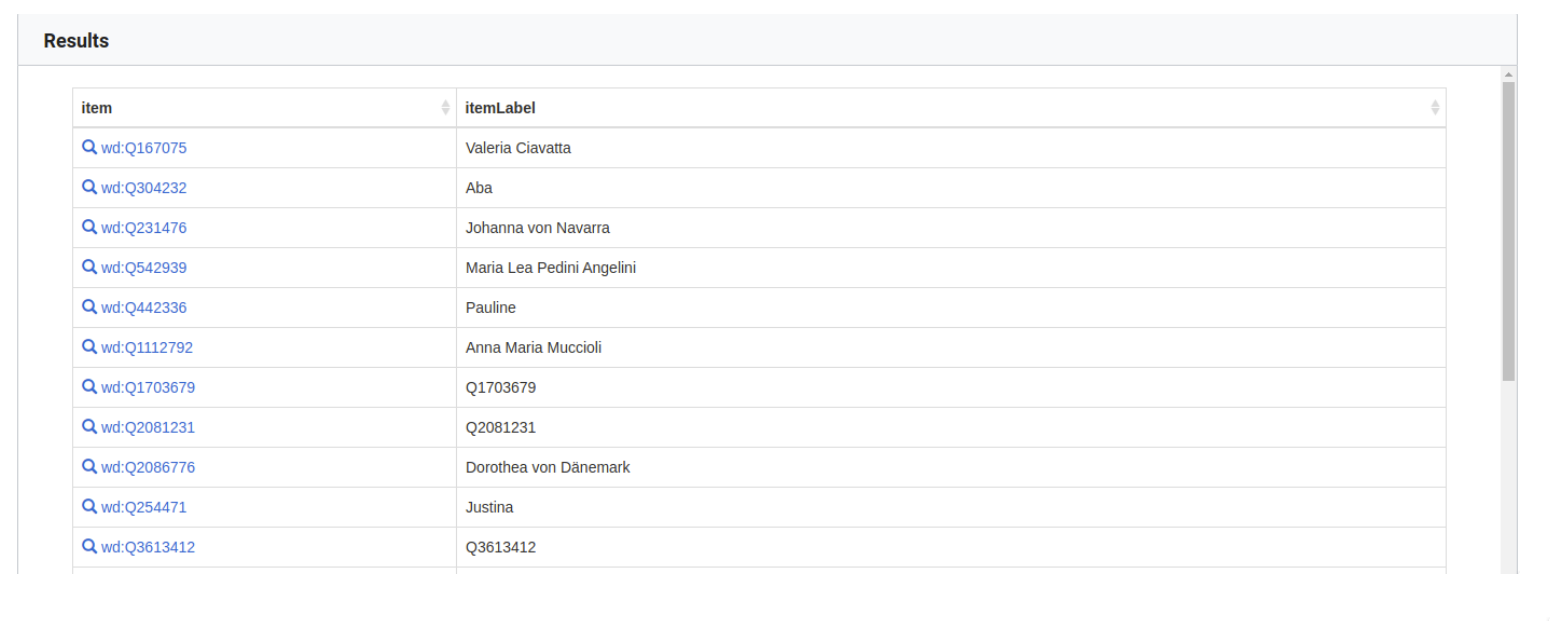Open explorer magnifier for wd:Q1112792
The image size is (1550, 621).
click(x=89, y=348)
